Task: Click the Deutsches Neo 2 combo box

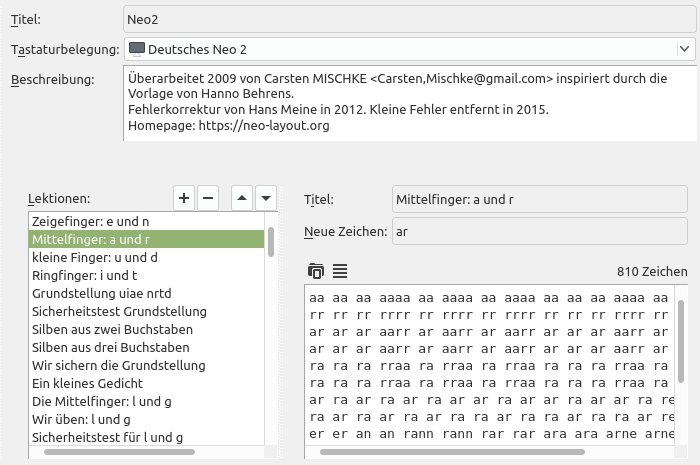Action: coord(410,49)
